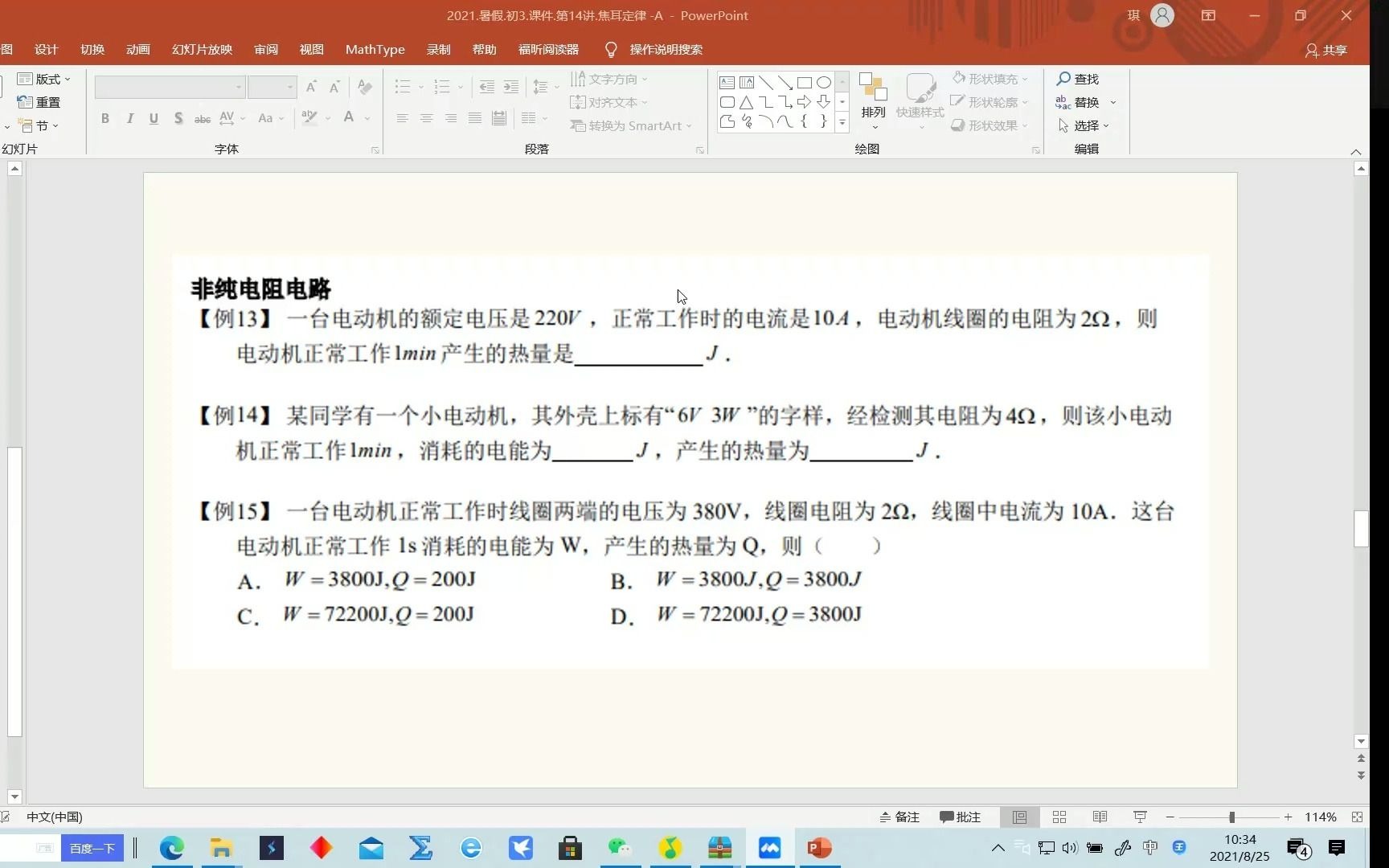Click numbered list icon

[442, 87]
